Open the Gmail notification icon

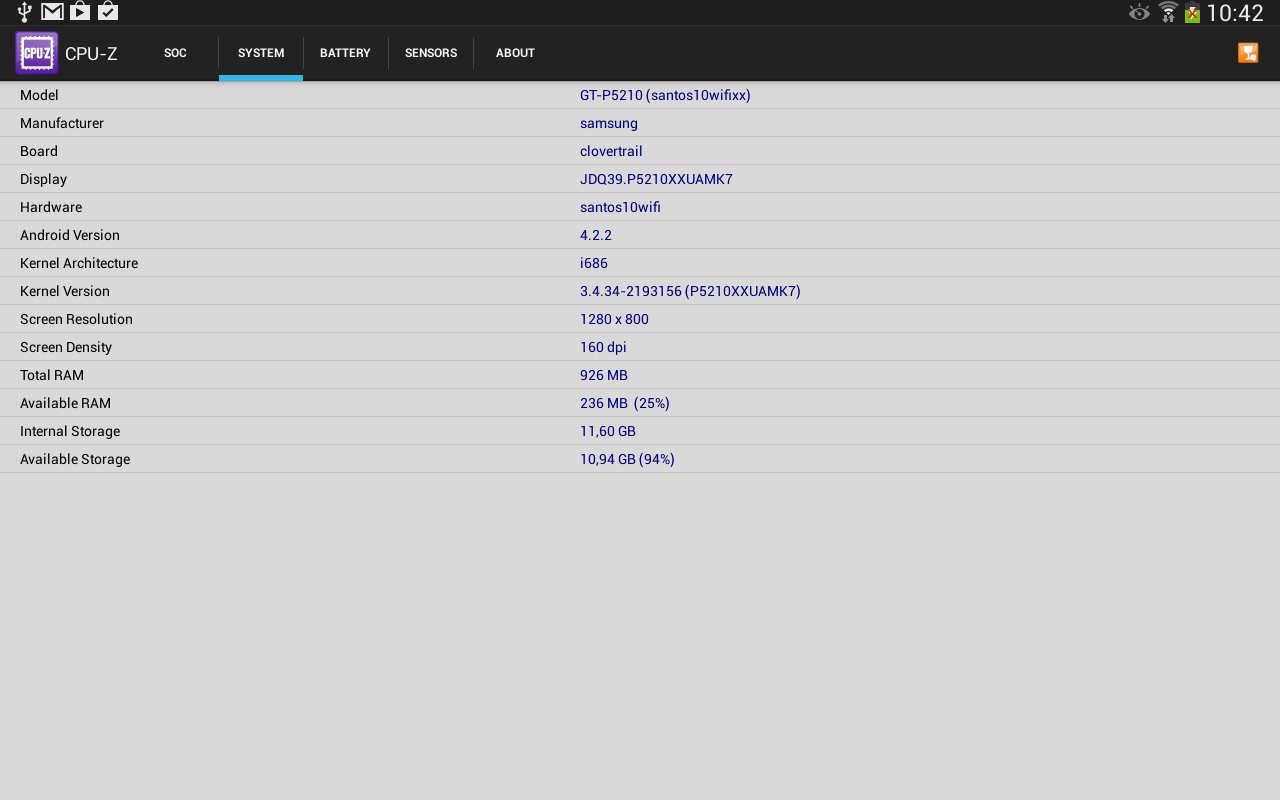click(x=52, y=12)
